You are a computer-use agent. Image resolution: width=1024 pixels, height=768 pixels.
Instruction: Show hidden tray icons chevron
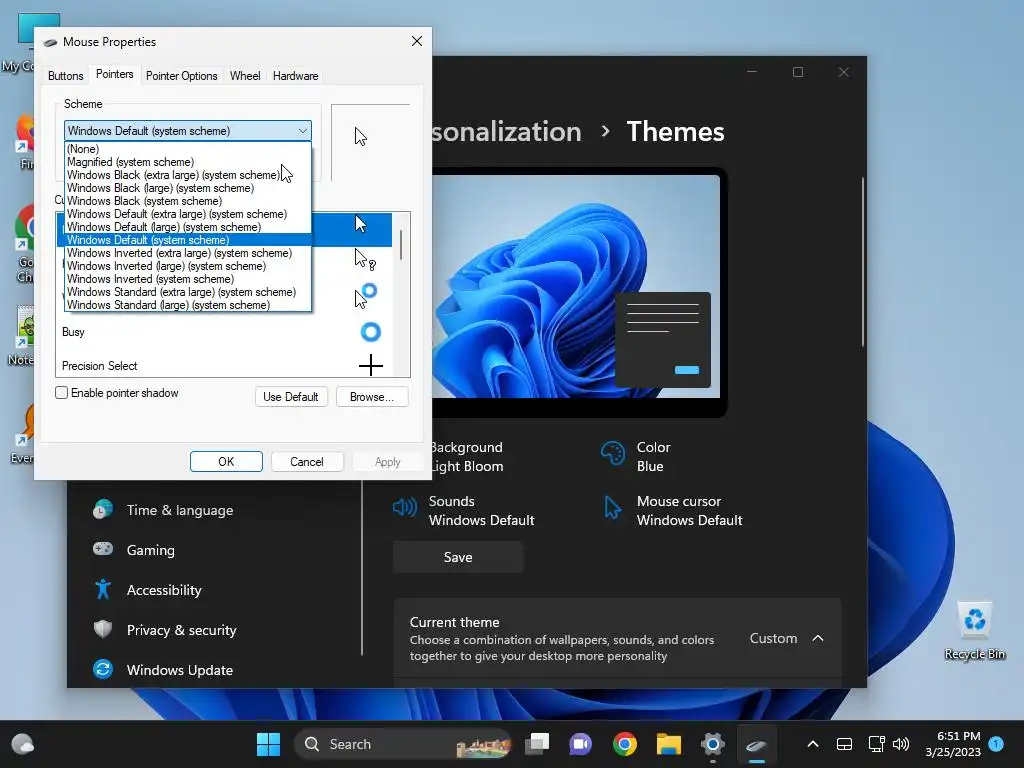(x=813, y=744)
